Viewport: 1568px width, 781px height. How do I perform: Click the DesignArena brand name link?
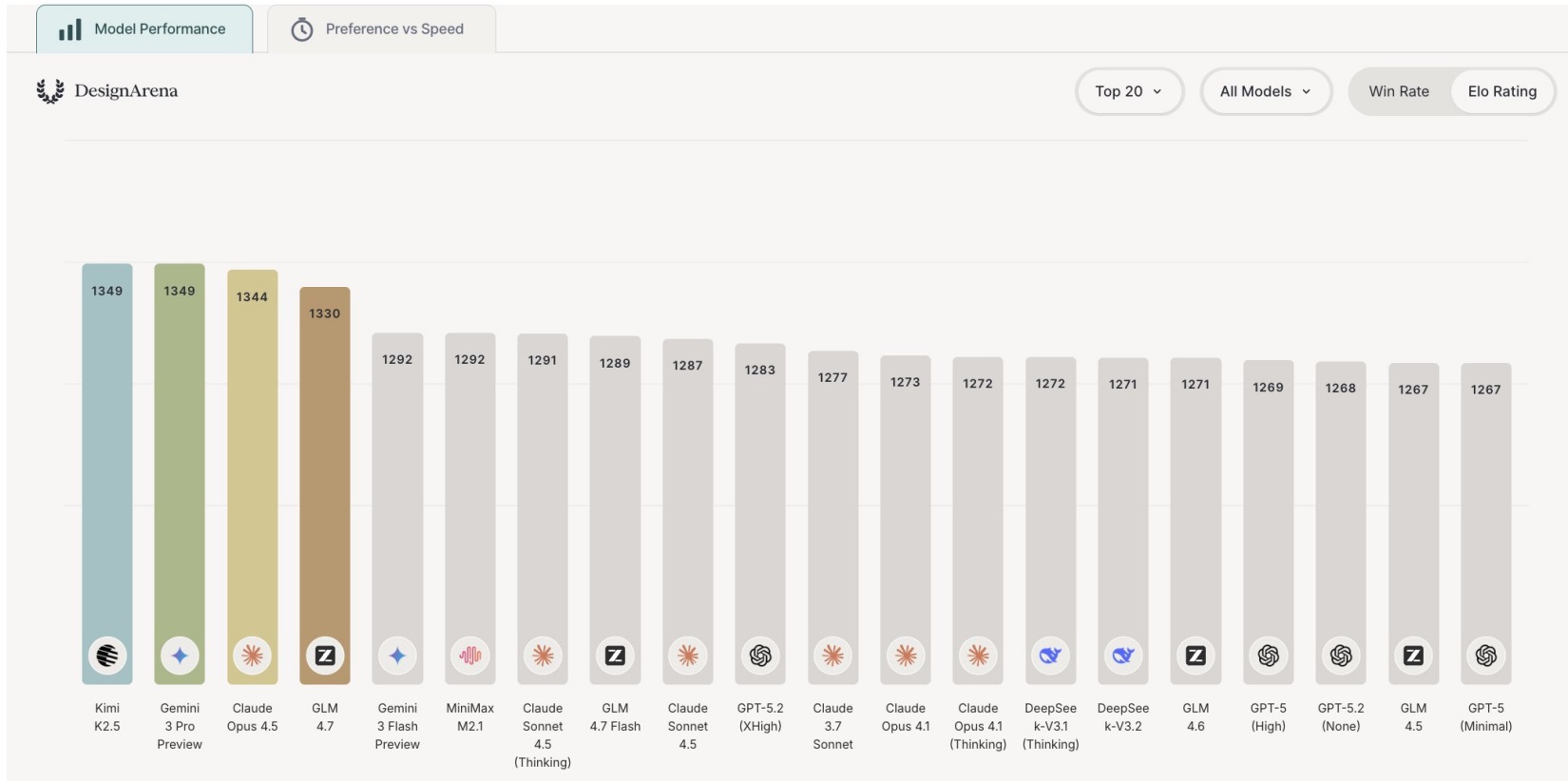[x=126, y=91]
